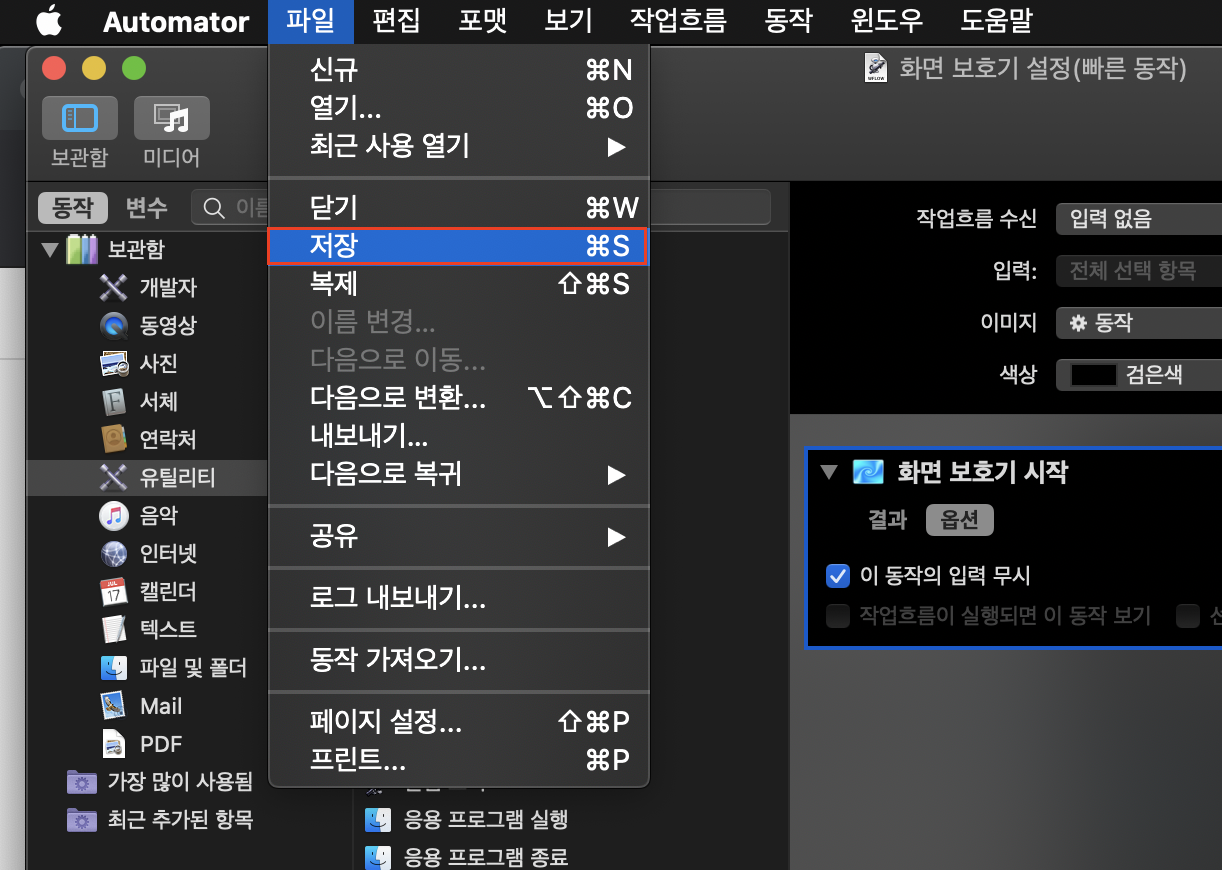Click the 보관함 library toolbar icon
The image size is (1222, 870).
(x=79, y=119)
